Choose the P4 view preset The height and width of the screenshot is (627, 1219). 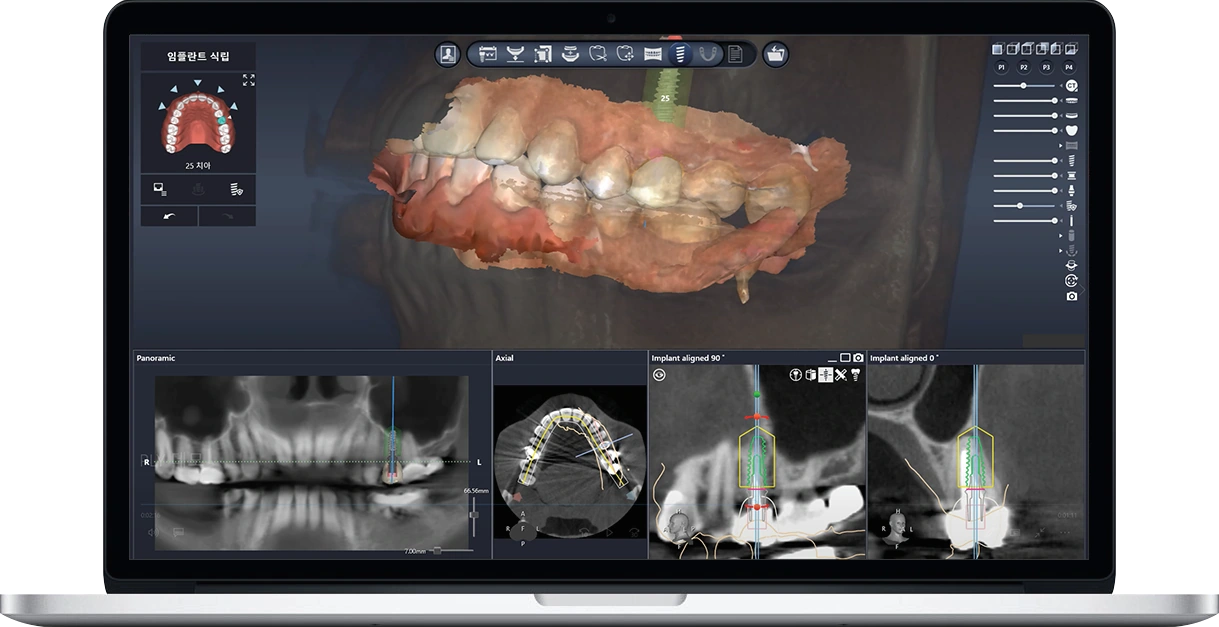[x=1069, y=67]
